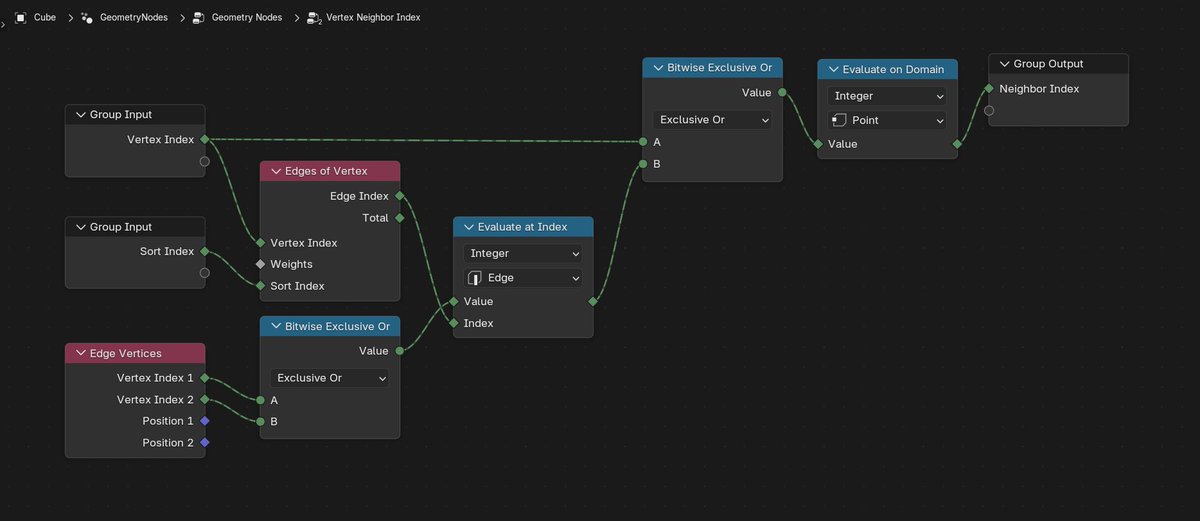1200x521 pixels.
Task: Collapse the Edge Vertices node
Action: point(79,353)
